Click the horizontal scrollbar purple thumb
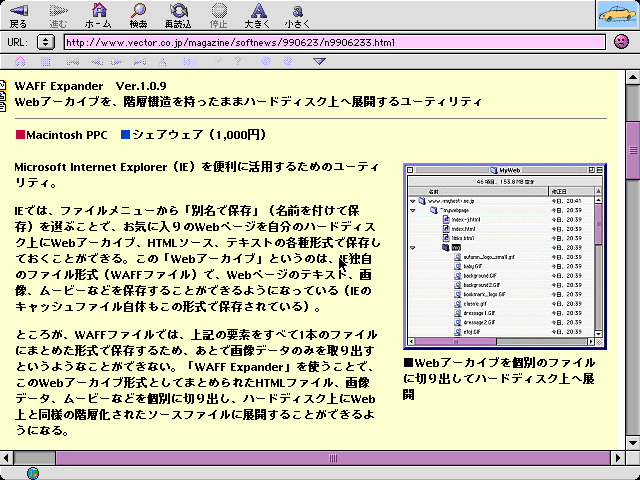The height and width of the screenshot is (480, 640). point(333,458)
